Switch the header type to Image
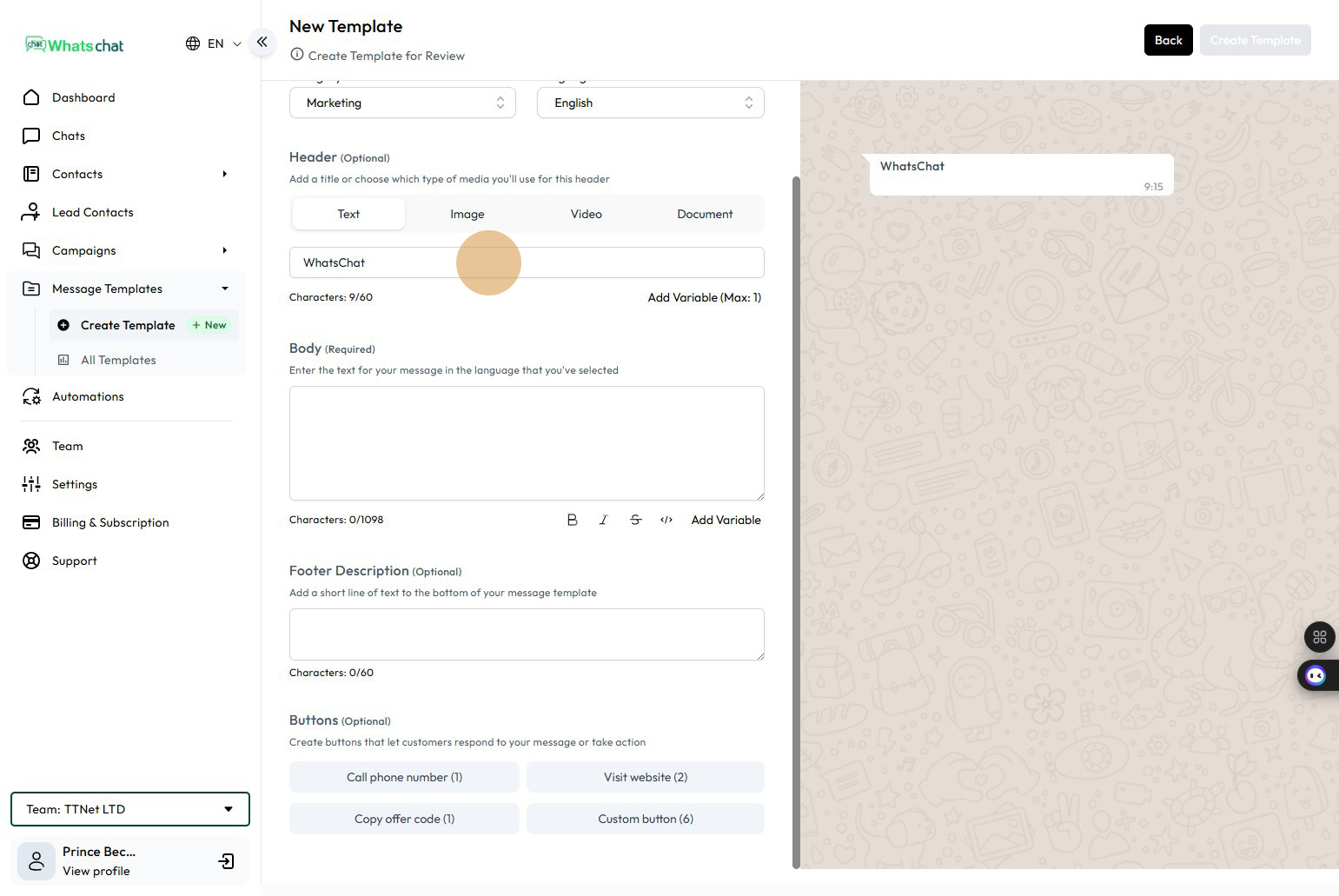1339x896 pixels. coord(467,214)
